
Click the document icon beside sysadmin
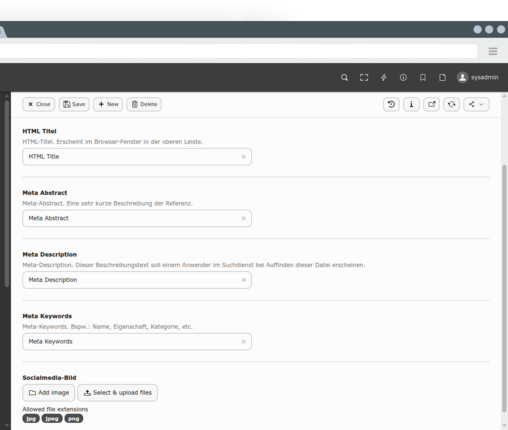point(442,78)
